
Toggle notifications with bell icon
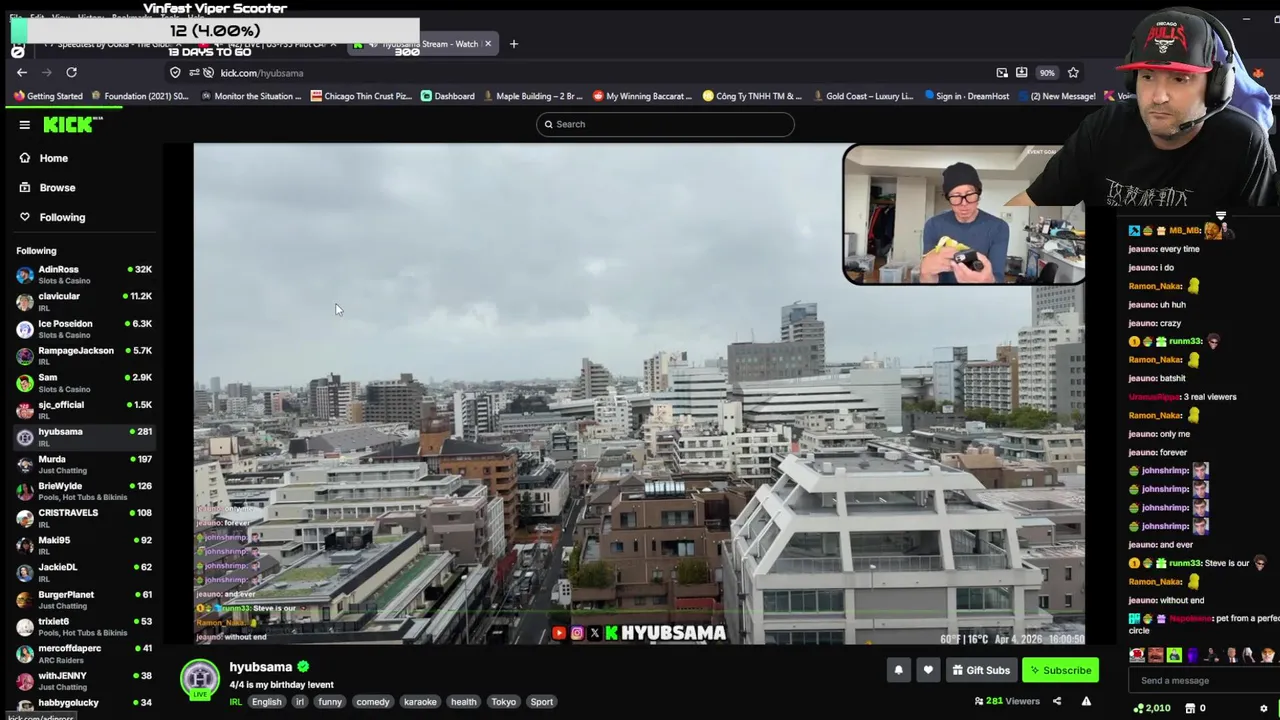[x=898, y=670]
